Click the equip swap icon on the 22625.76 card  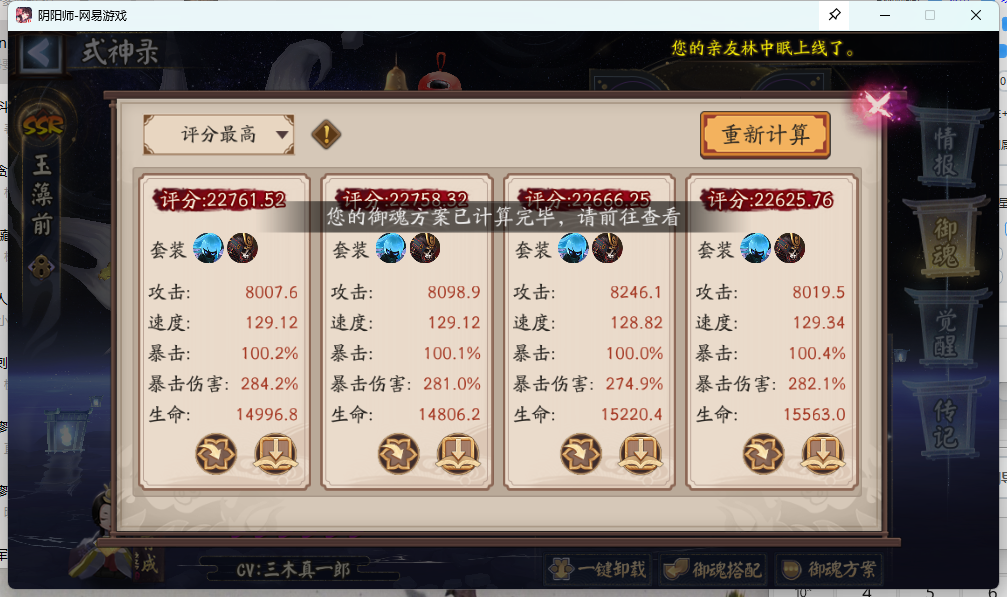[x=763, y=454]
